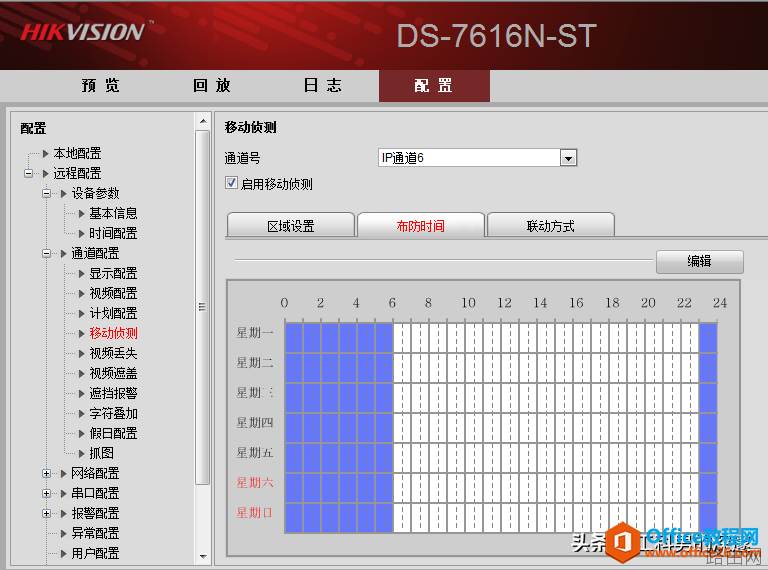Expand the 报警配置 tree node
Image resolution: width=768 pixels, height=570 pixels.
(47, 513)
